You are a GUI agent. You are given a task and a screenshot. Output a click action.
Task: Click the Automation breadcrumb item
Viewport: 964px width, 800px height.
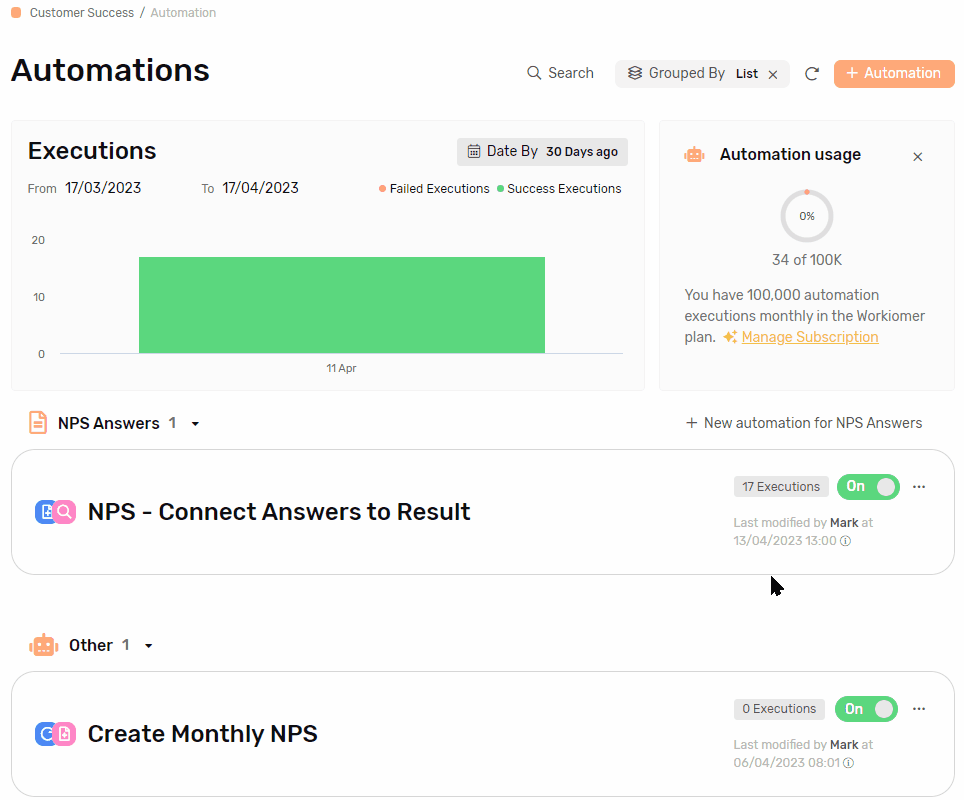pyautogui.click(x=183, y=12)
